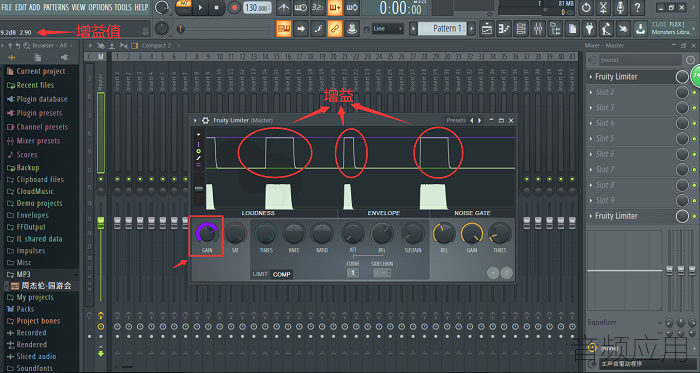Click the main pitch knob in toolbar
Screen dimensions: 700x373
pos(162,29)
